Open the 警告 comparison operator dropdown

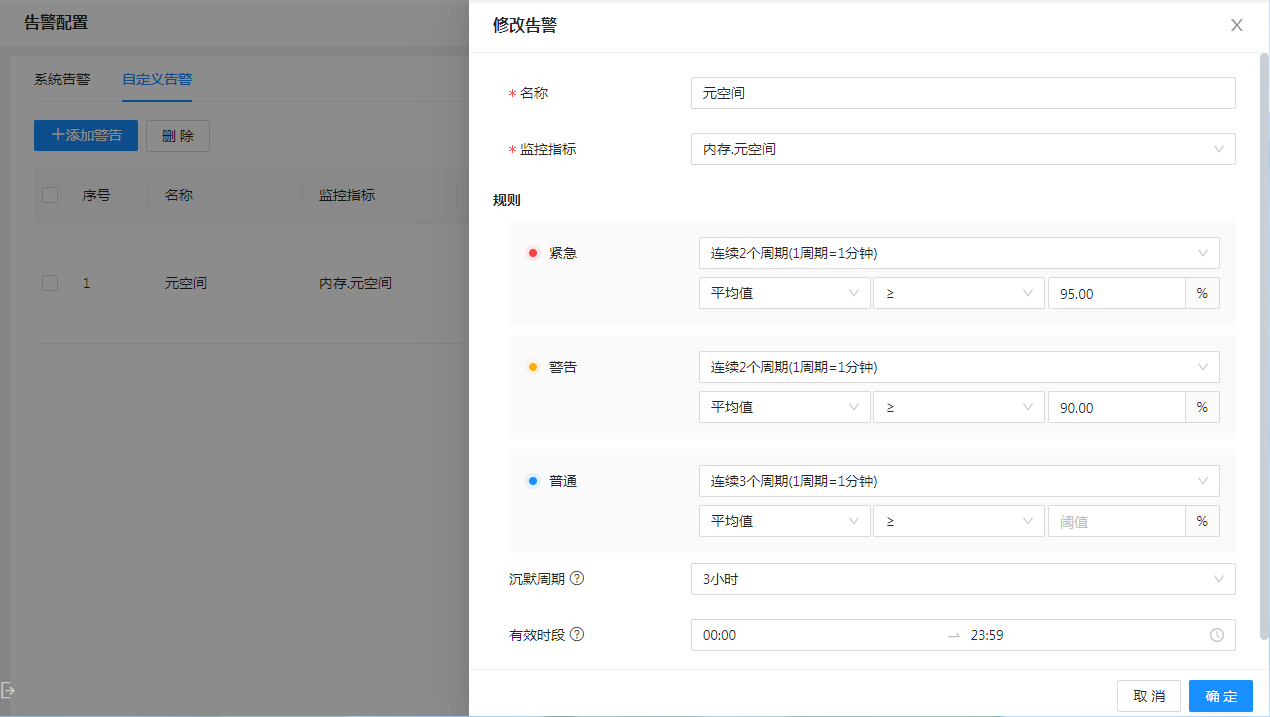(958, 407)
